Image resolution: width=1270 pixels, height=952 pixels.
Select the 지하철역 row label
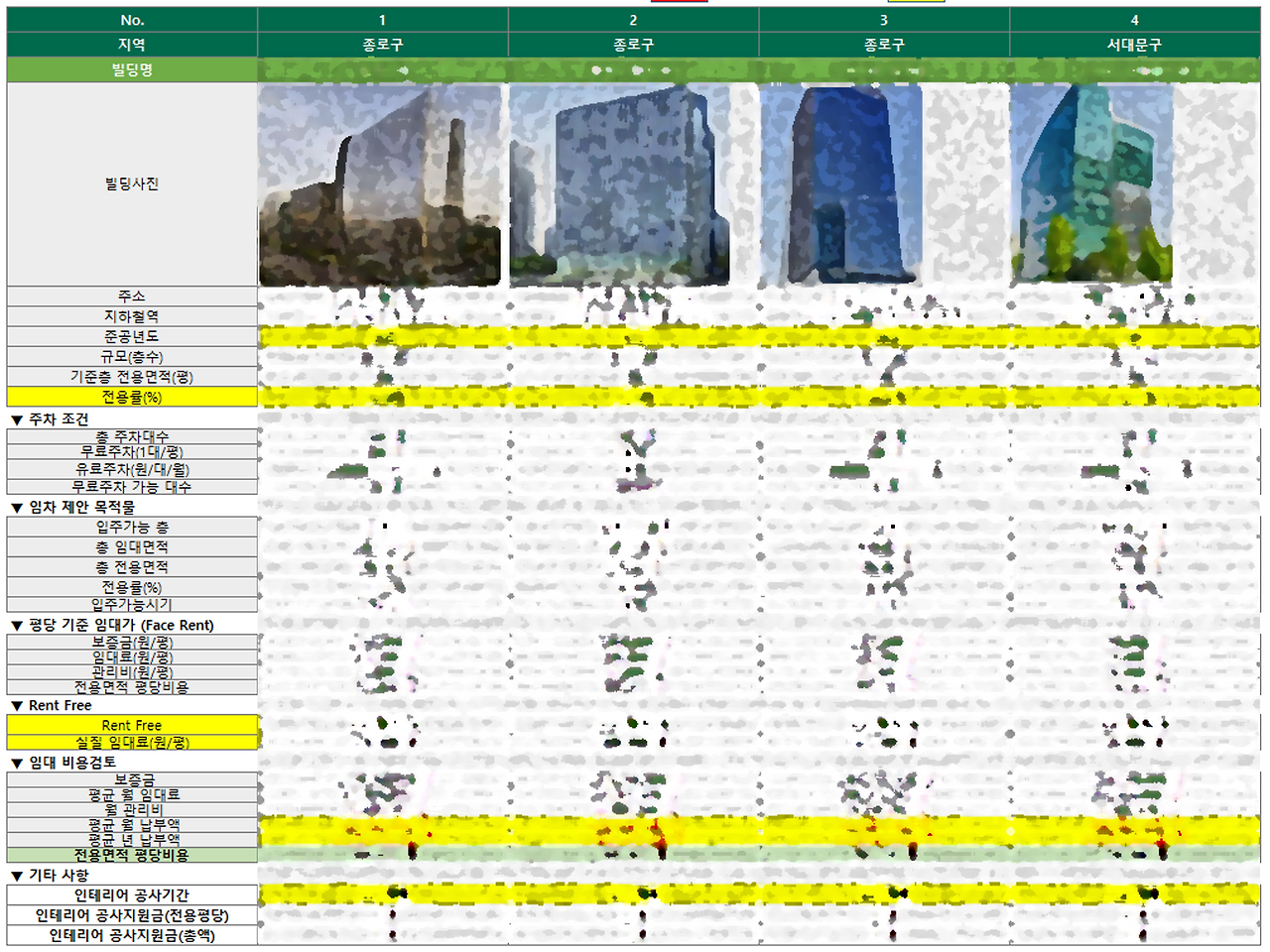tap(132, 316)
